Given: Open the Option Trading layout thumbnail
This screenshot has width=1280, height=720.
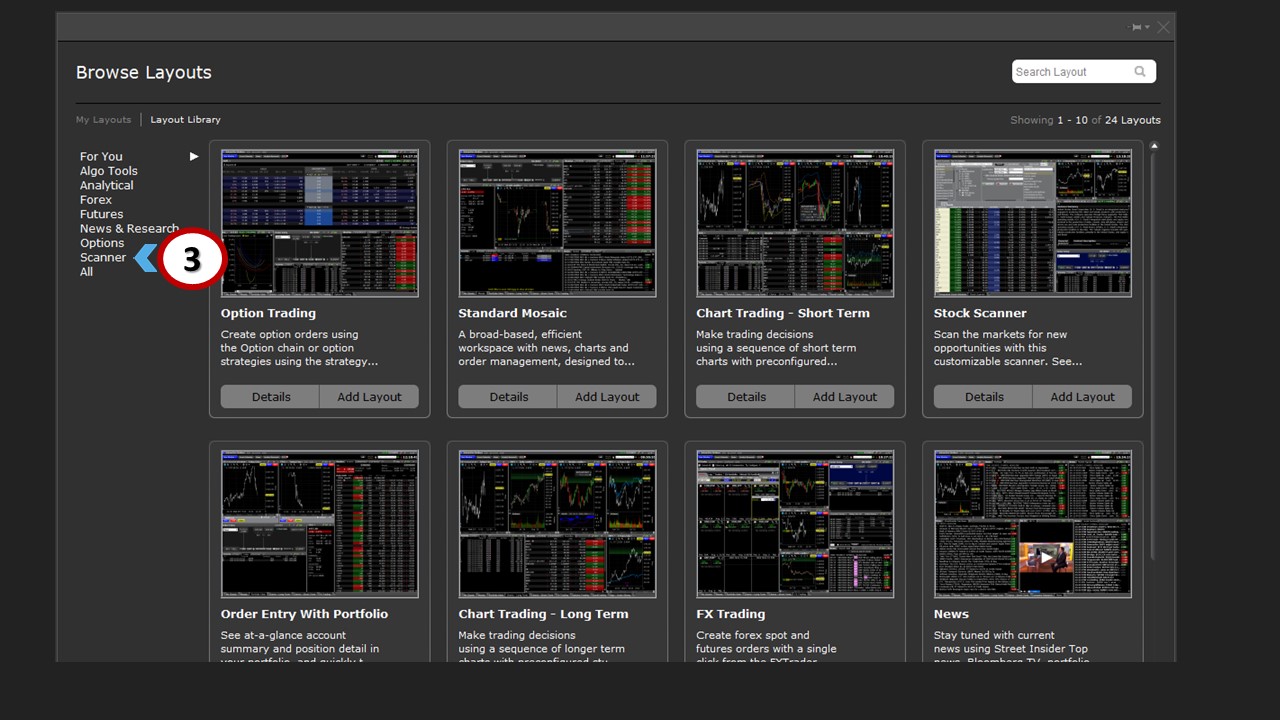Looking at the screenshot, I should pyautogui.click(x=319, y=223).
